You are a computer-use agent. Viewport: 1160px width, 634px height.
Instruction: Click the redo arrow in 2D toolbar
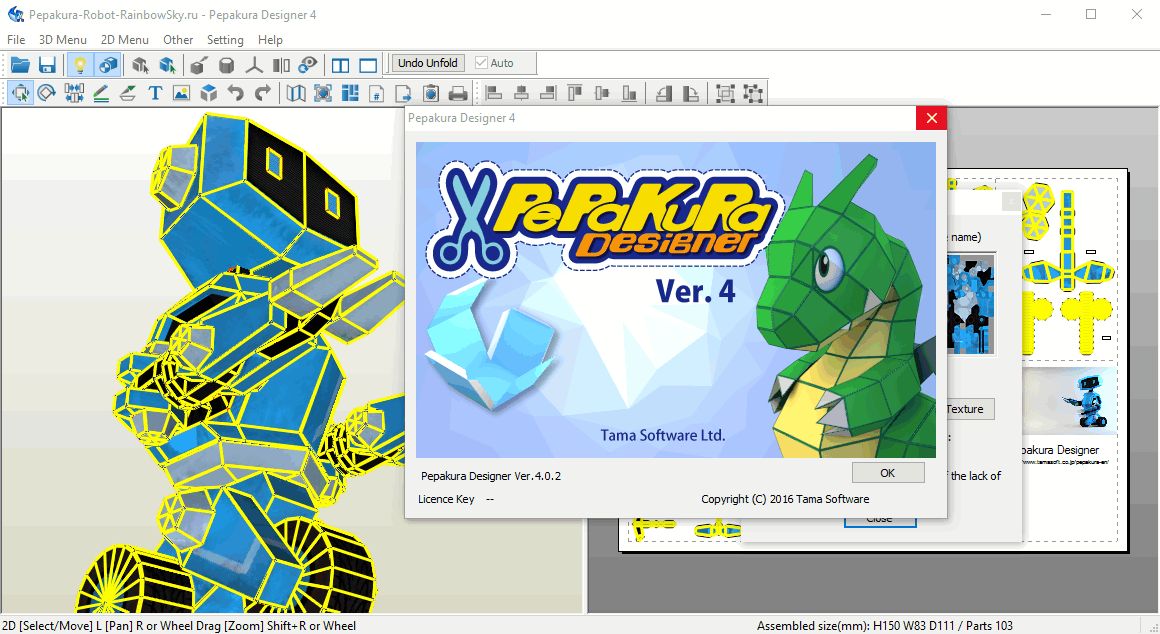coord(262,93)
